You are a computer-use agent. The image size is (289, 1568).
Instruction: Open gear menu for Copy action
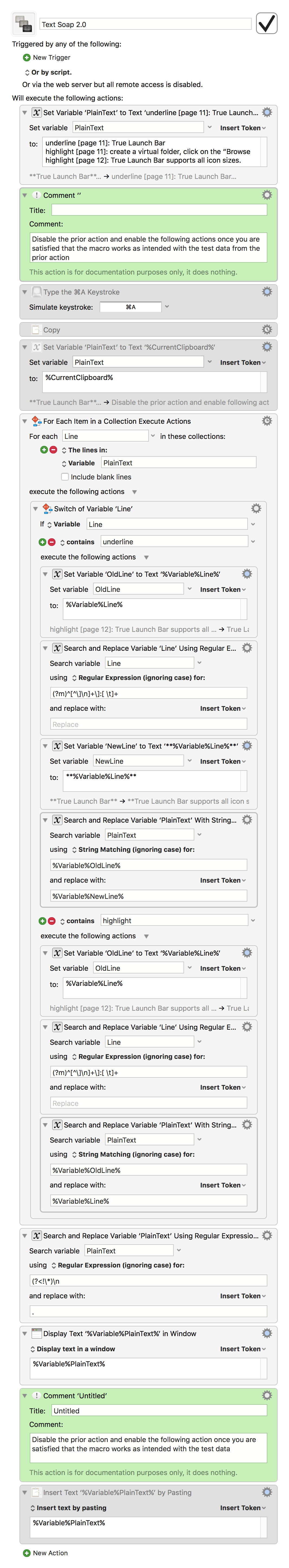(267, 329)
